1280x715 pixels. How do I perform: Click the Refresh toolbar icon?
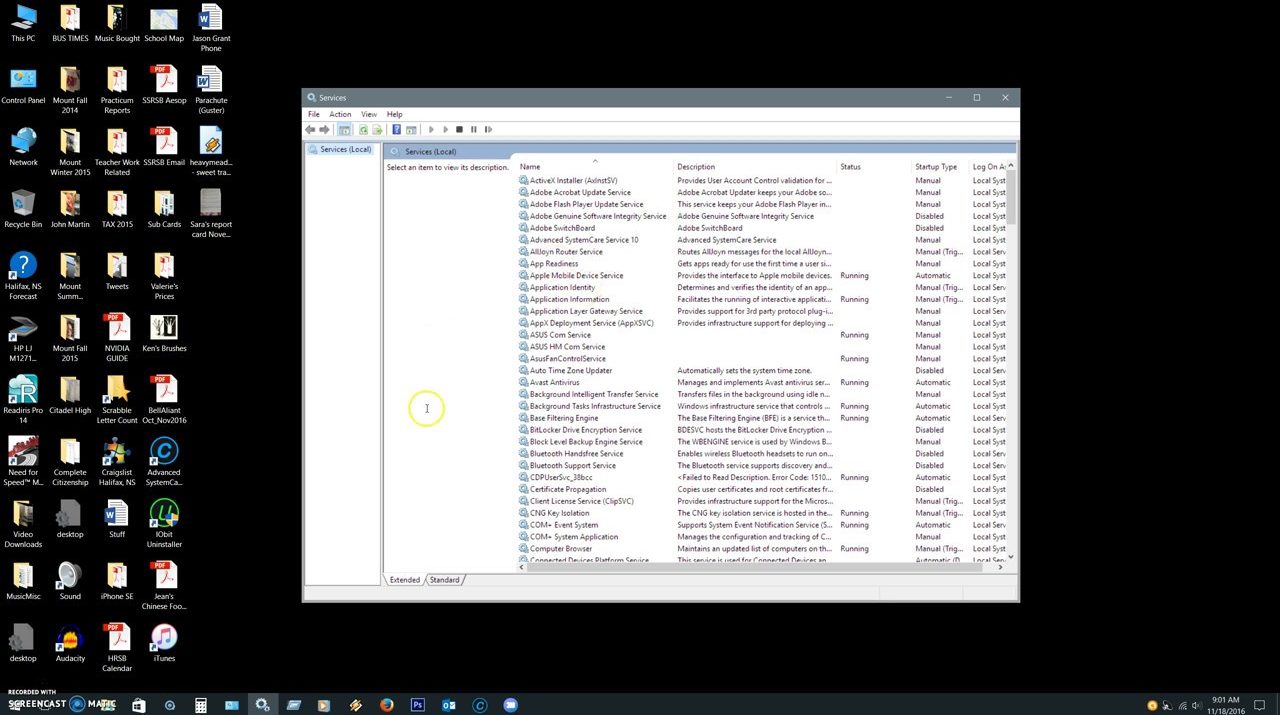[x=363, y=130]
